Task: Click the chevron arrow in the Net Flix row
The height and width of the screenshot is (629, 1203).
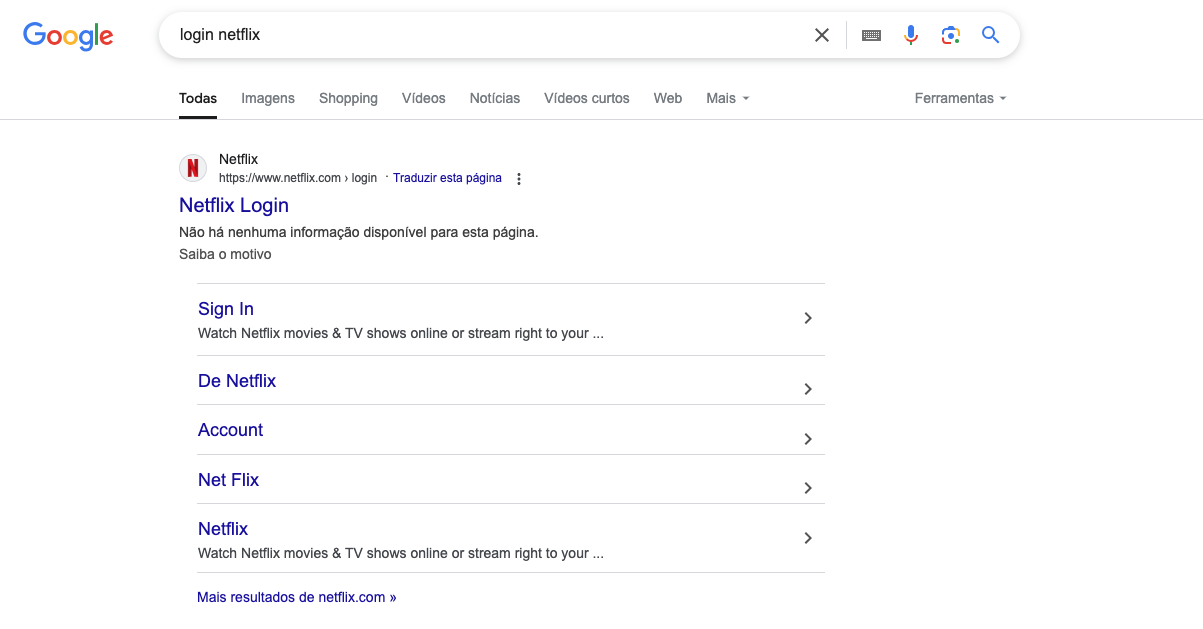Action: [808, 488]
